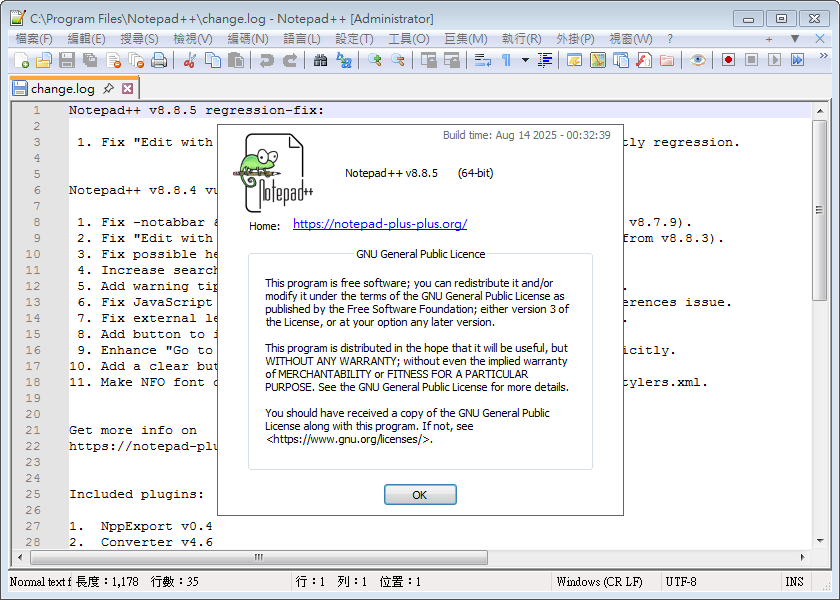
Task: Click the Copy icon in toolbar
Action: click(213, 60)
